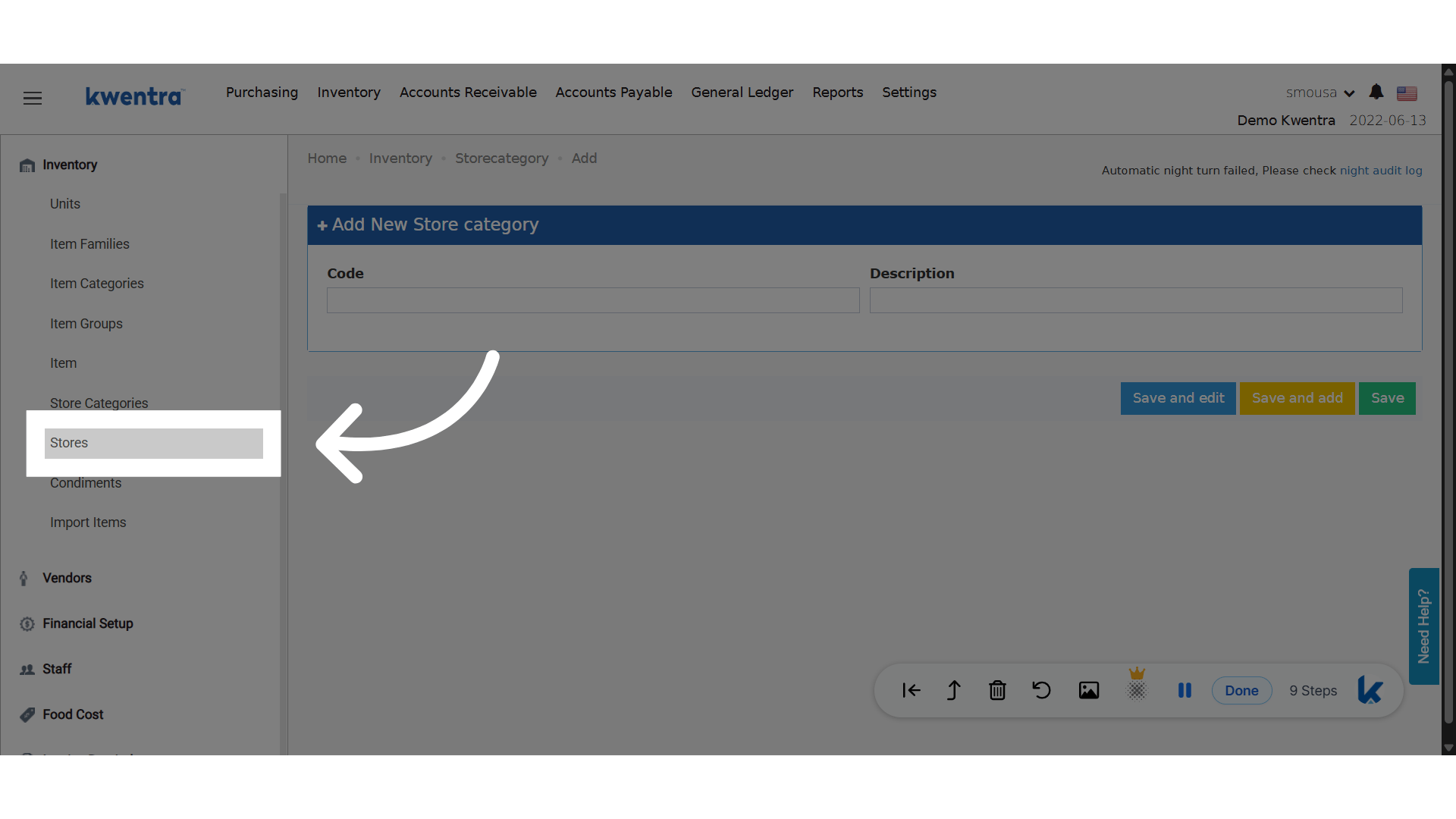Image resolution: width=1456 pixels, height=819 pixels.
Task: Open Item Groups in the sidebar
Action: pyautogui.click(x=86, y=324)
